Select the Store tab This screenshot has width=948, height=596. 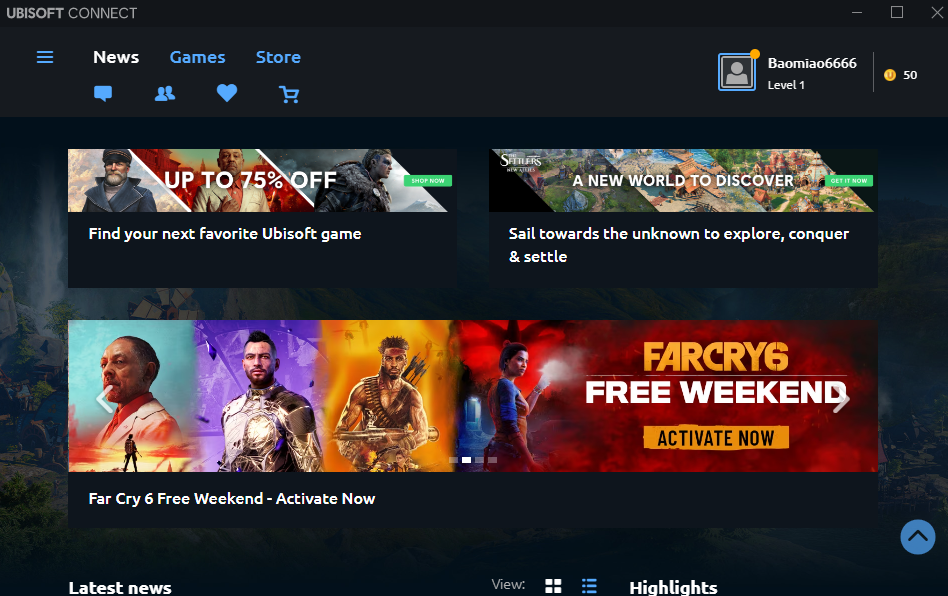click(278, 57)
